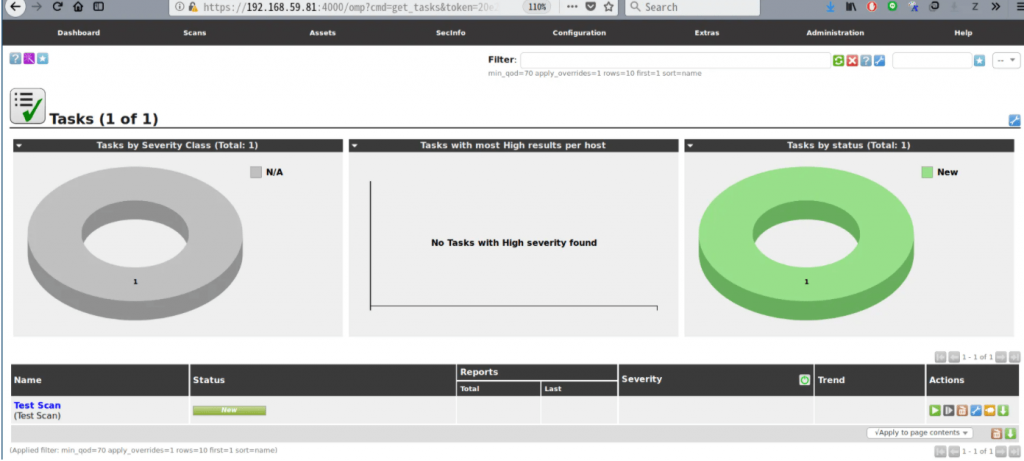Click next page arrow below the table
This screenshot has height=461, width=1024.
(1000, 451)
